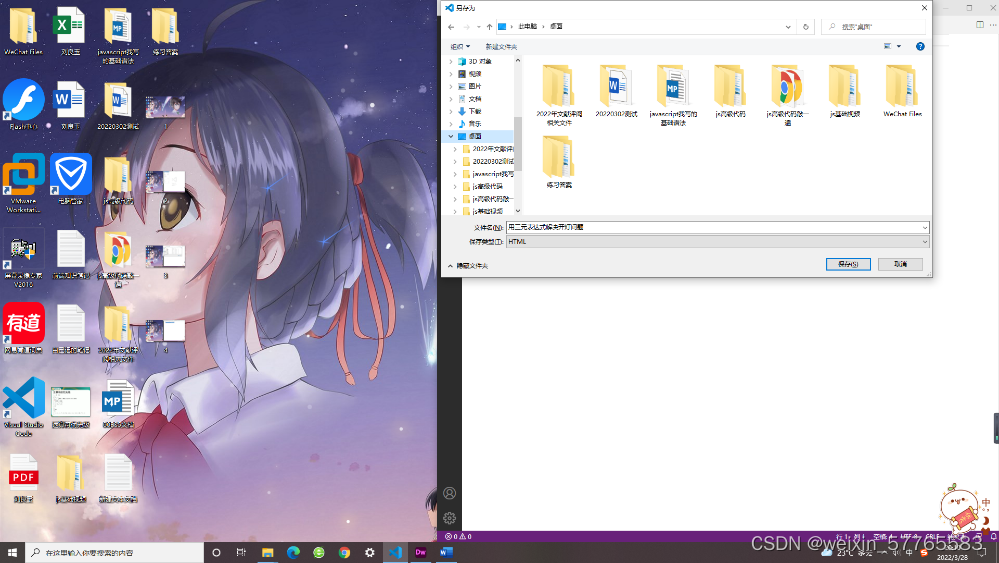Close the Save As dialog
The image size is (999, 563).
924,8
